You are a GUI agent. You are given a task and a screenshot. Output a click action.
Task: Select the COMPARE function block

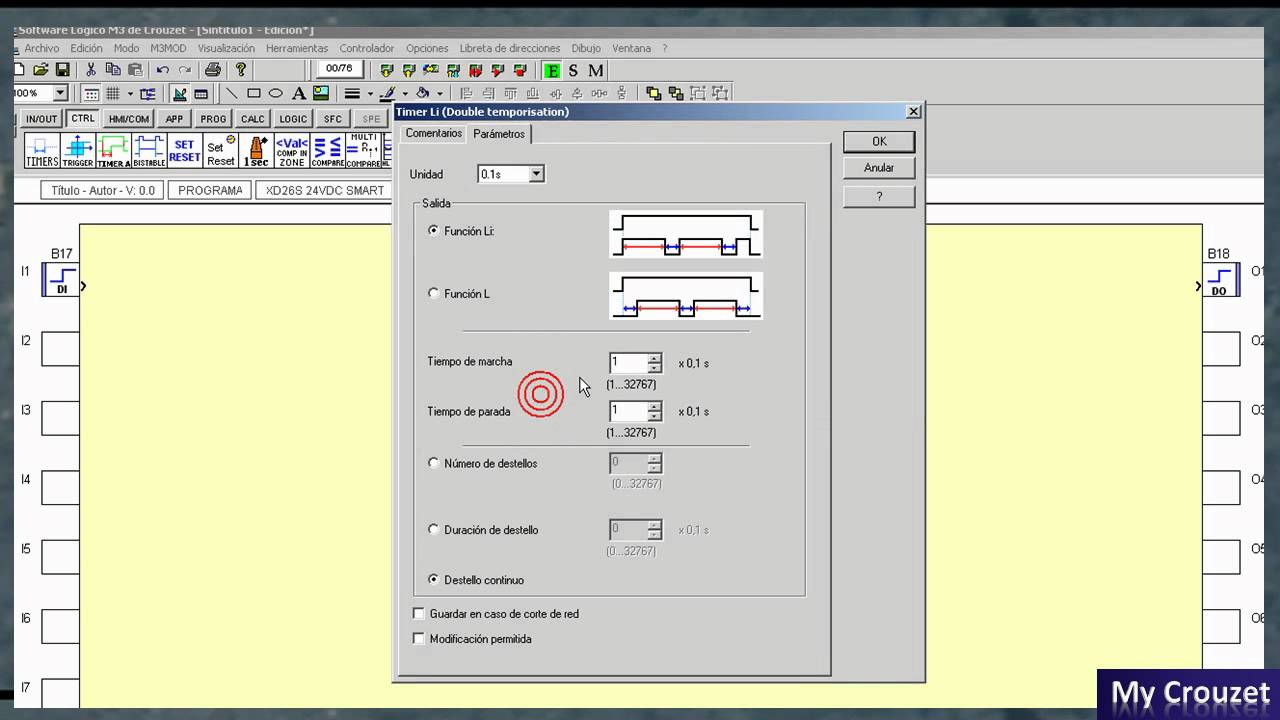327,151
